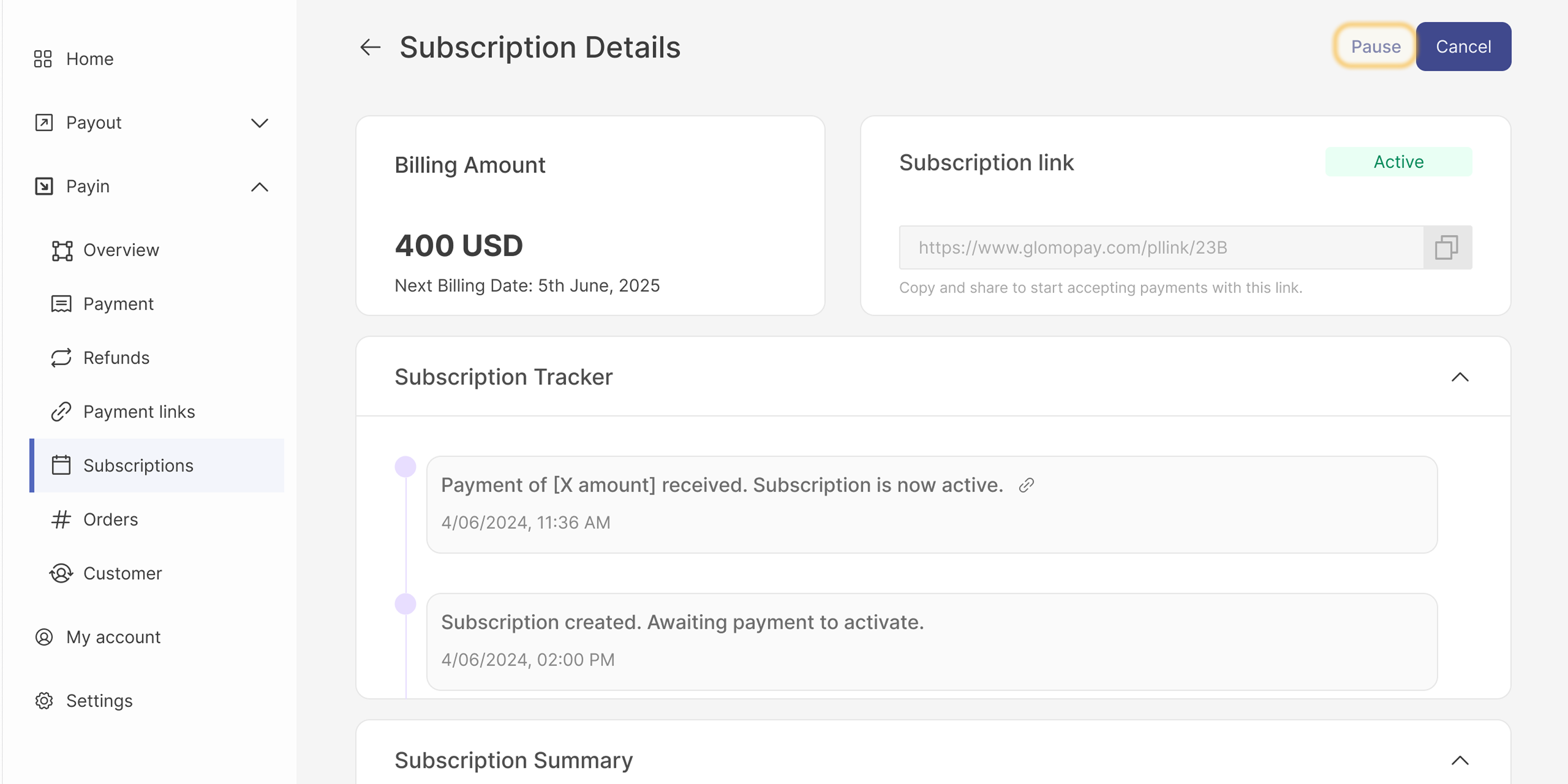Image resolution: width=1568 pixels, height=784 pixels.
Task: Click the Settings gear icon
Action: pyautogui.click(x=44, y=701)
